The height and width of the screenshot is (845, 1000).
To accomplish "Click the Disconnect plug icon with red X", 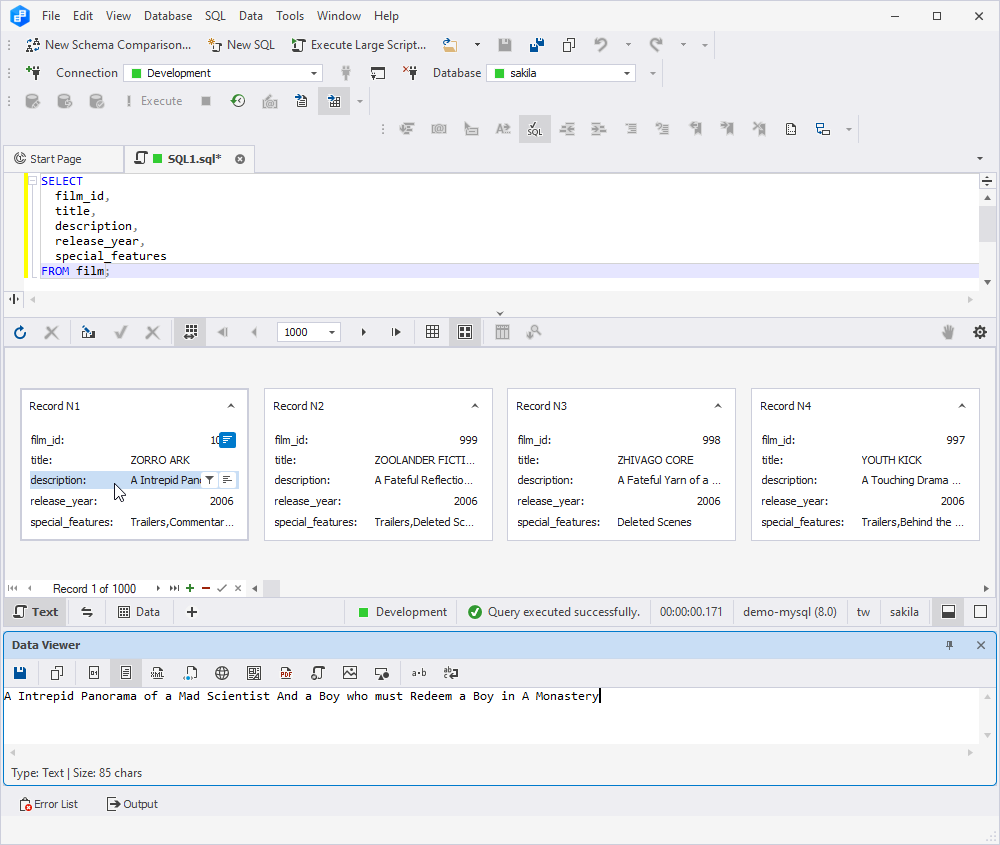I will 410,73.
